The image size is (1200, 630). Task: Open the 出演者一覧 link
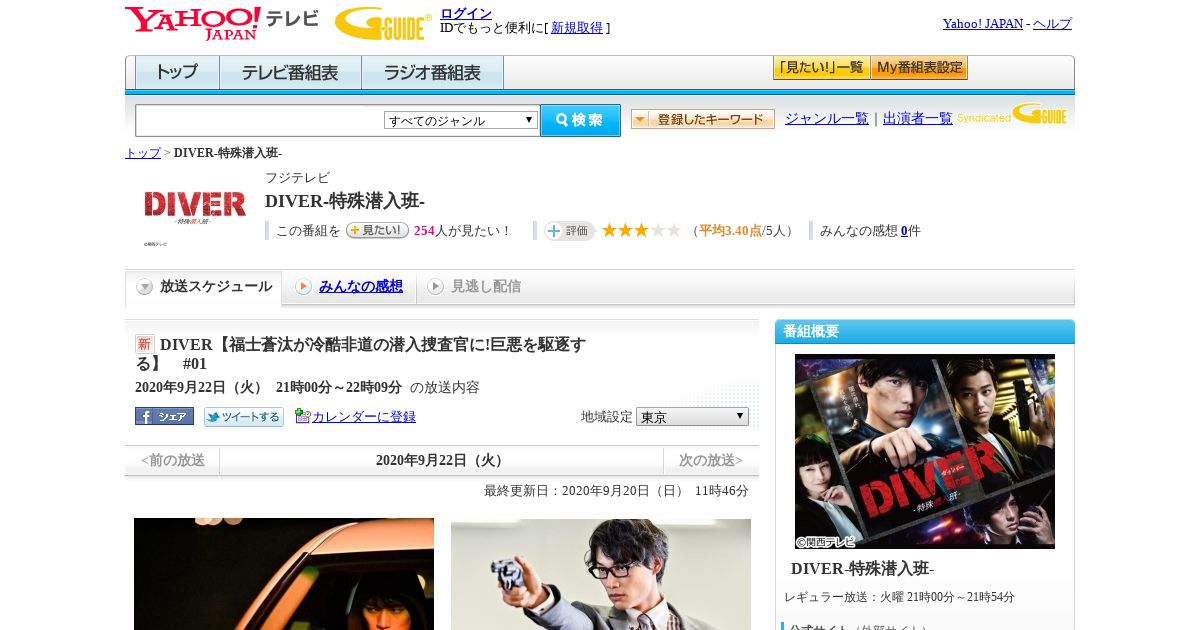coord(917,118)
